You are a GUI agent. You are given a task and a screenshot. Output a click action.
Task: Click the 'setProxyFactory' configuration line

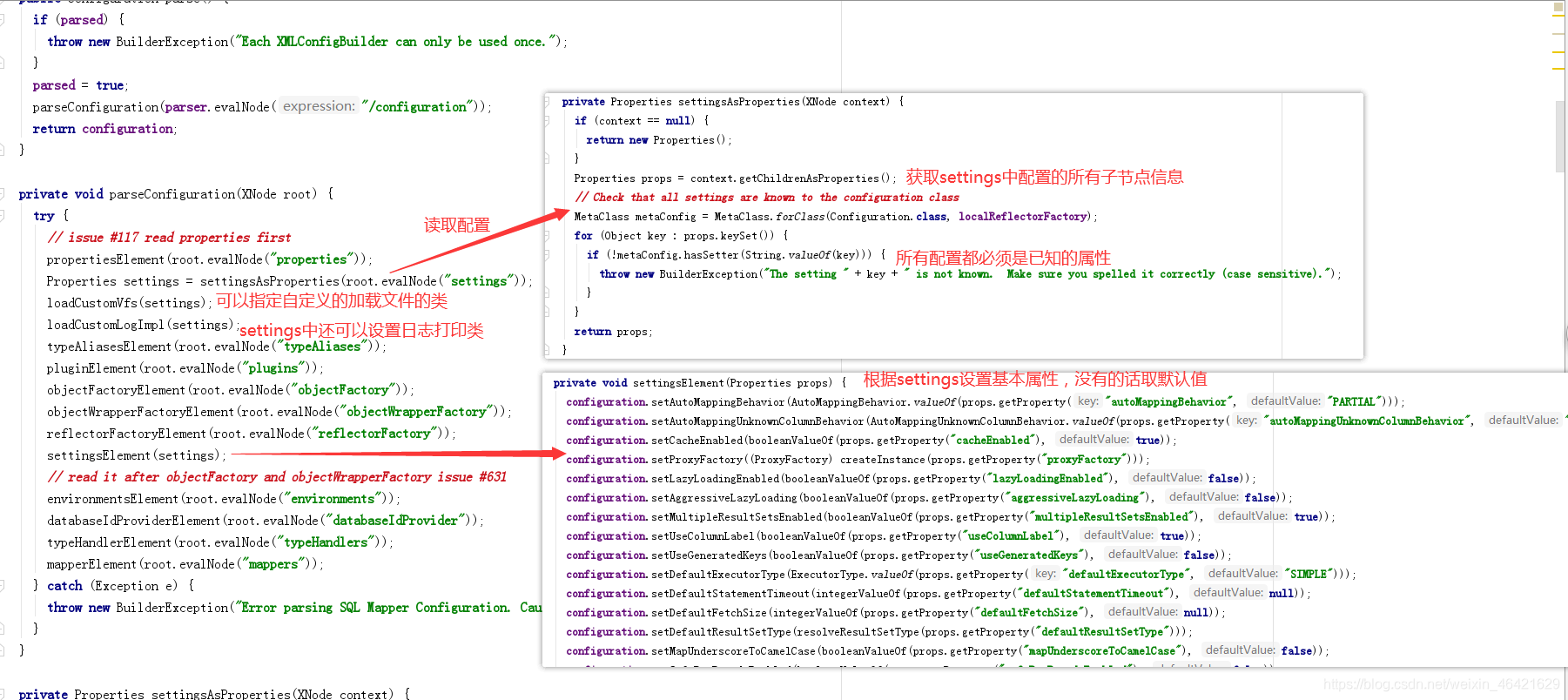(x=858, y=460)
